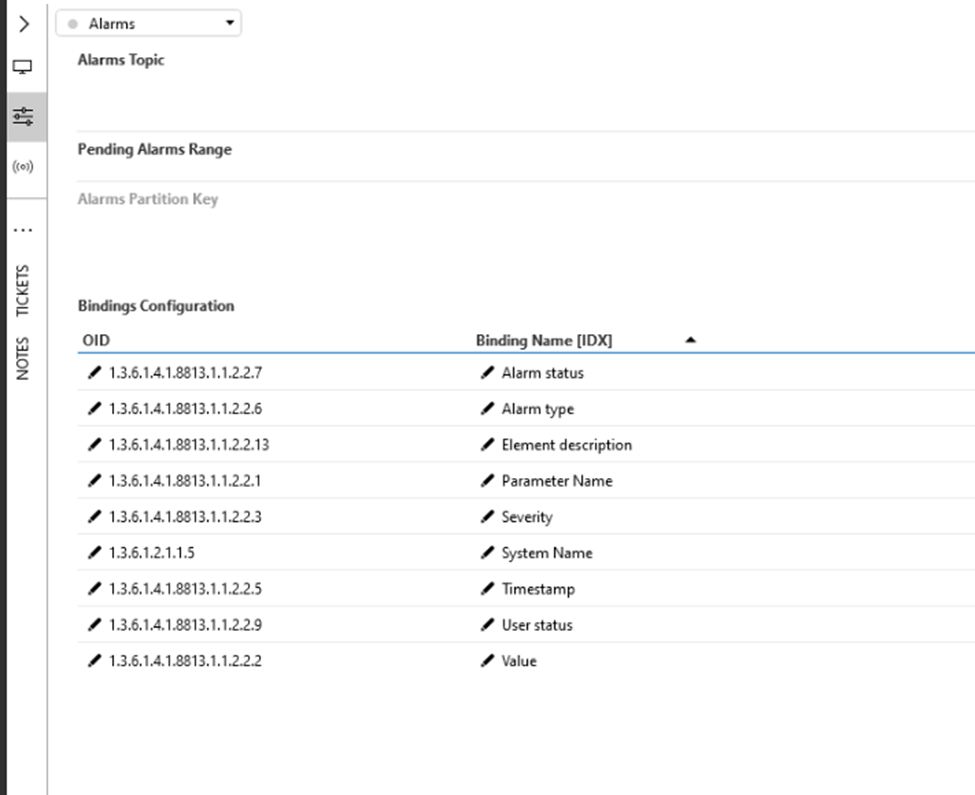
Task: Expand the collapsed sidebar with chevron arrow
Action: [x=22, y=23]
